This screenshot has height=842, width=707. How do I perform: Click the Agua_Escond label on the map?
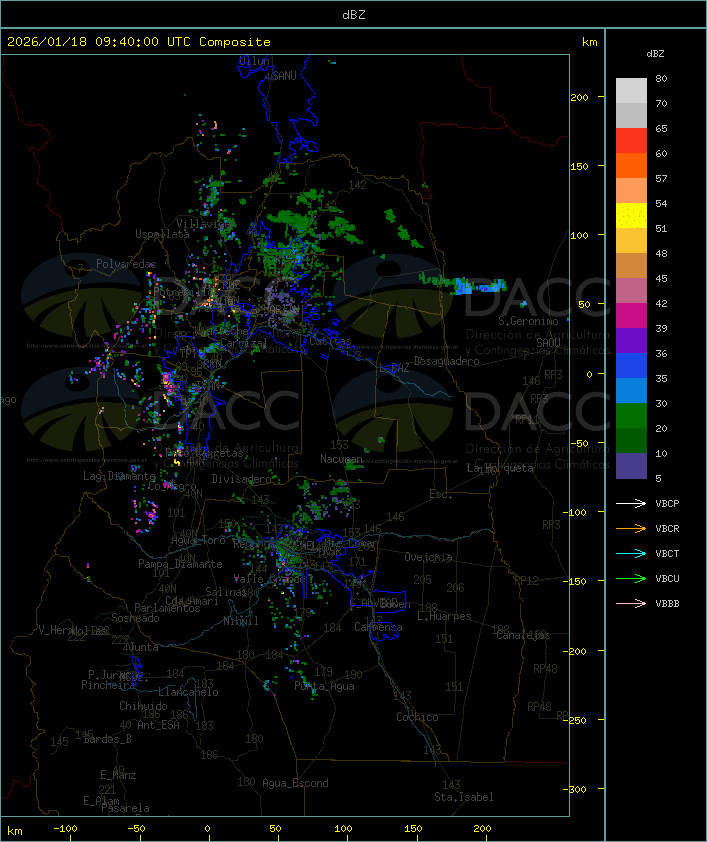294,783
